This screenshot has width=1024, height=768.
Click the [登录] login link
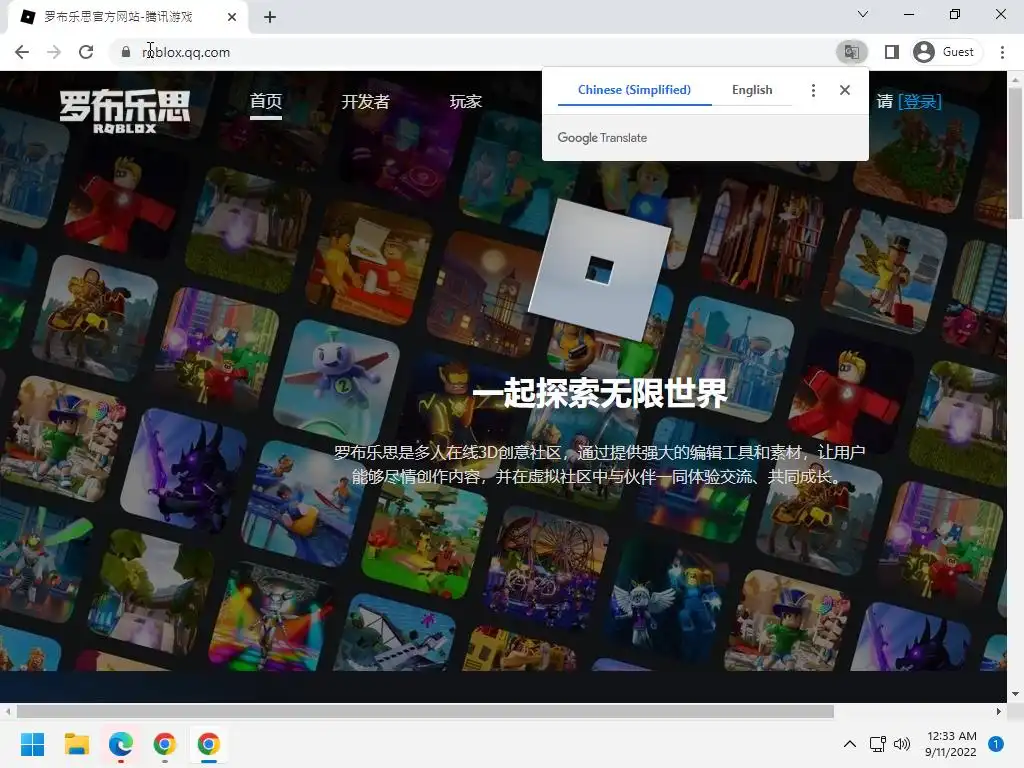(920, 101)
